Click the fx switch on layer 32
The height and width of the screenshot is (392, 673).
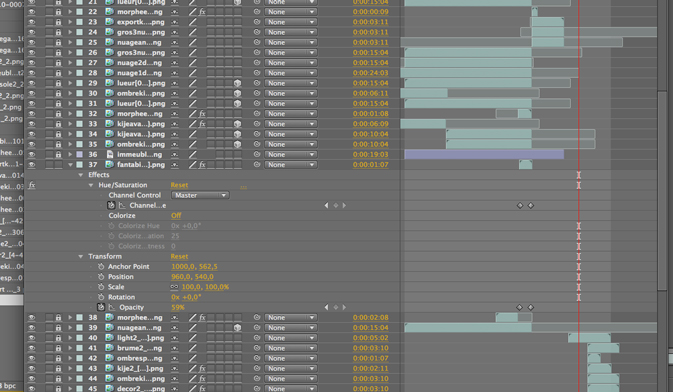pyautogui.click(x=202, y=114)
